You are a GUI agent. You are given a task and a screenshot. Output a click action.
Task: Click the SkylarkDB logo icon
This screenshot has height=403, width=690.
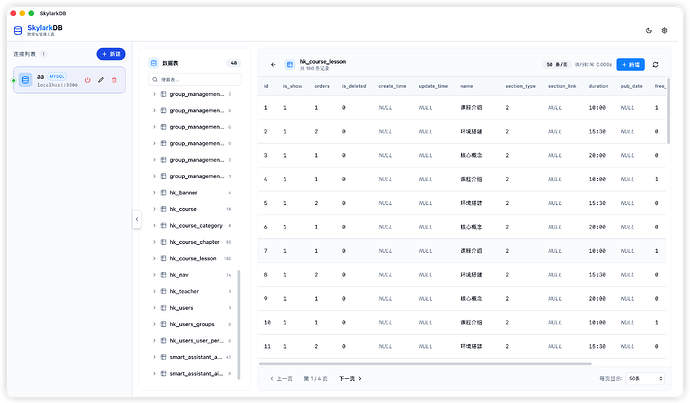point(19,30)
